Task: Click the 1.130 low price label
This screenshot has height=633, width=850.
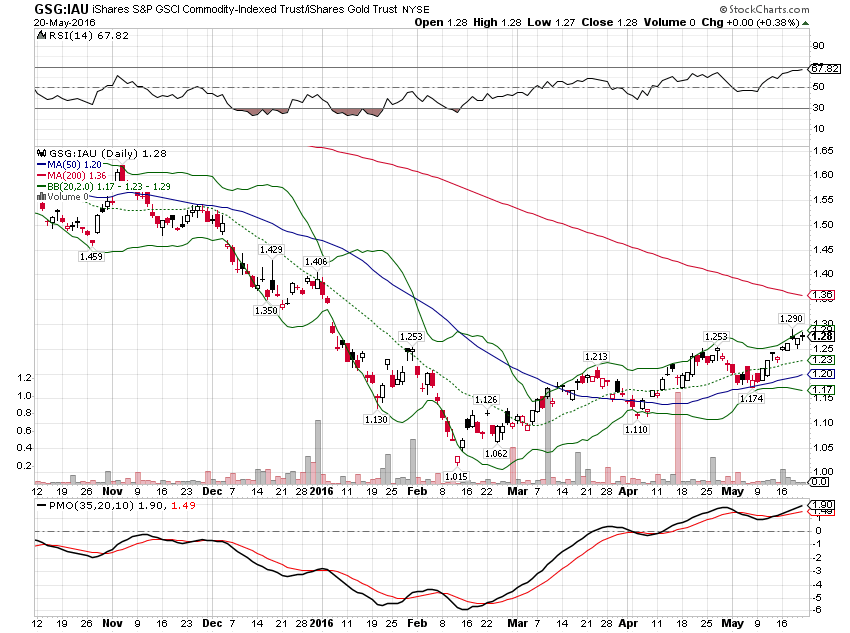Action: coord(376,419)
